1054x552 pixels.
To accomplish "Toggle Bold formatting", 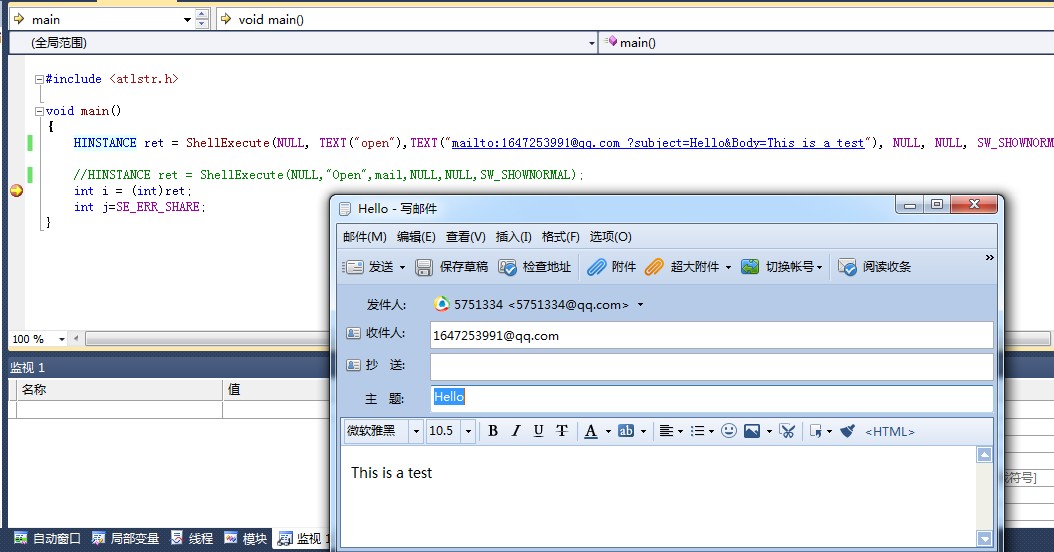I will 493,431.
